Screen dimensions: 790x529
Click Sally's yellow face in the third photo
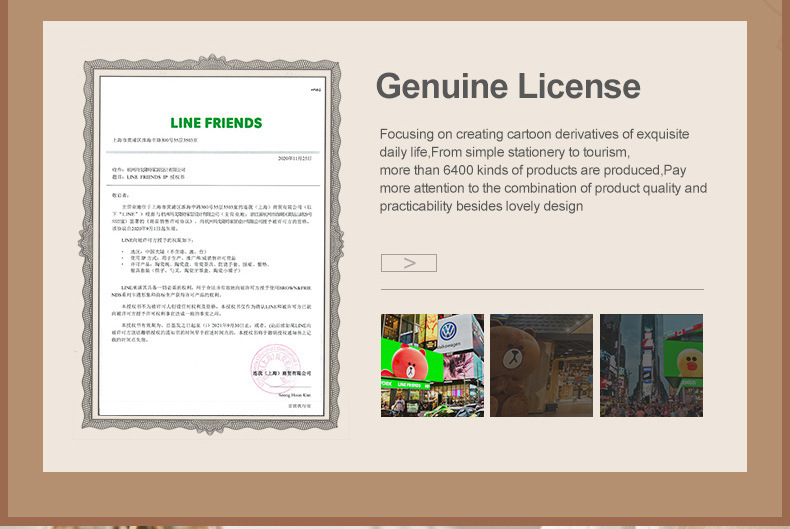pyautogui.click(x=689, y=362)
